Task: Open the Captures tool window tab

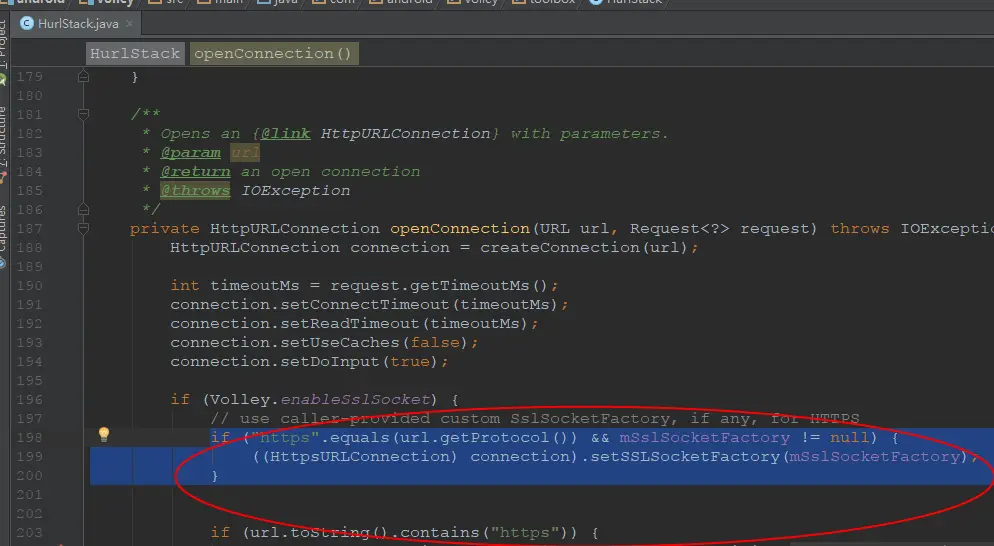Action: point(3,228)
